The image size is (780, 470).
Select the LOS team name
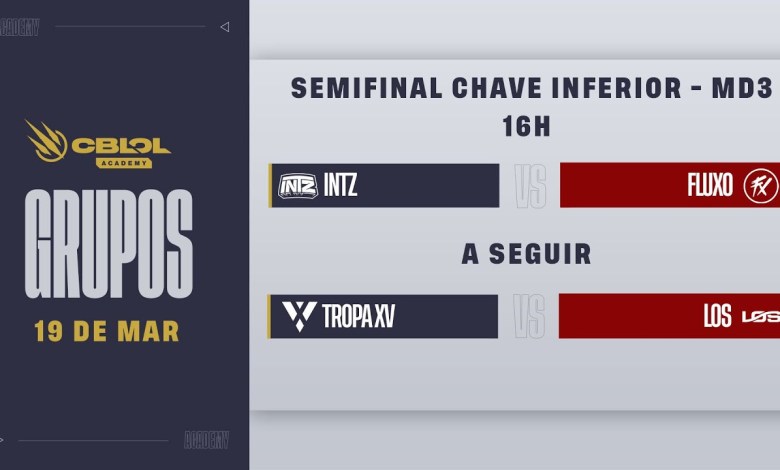point(717,317)
